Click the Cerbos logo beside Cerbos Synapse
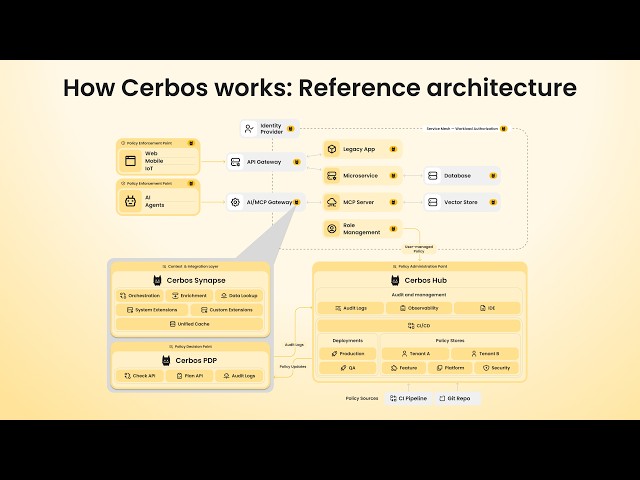 tap(157, 280)
